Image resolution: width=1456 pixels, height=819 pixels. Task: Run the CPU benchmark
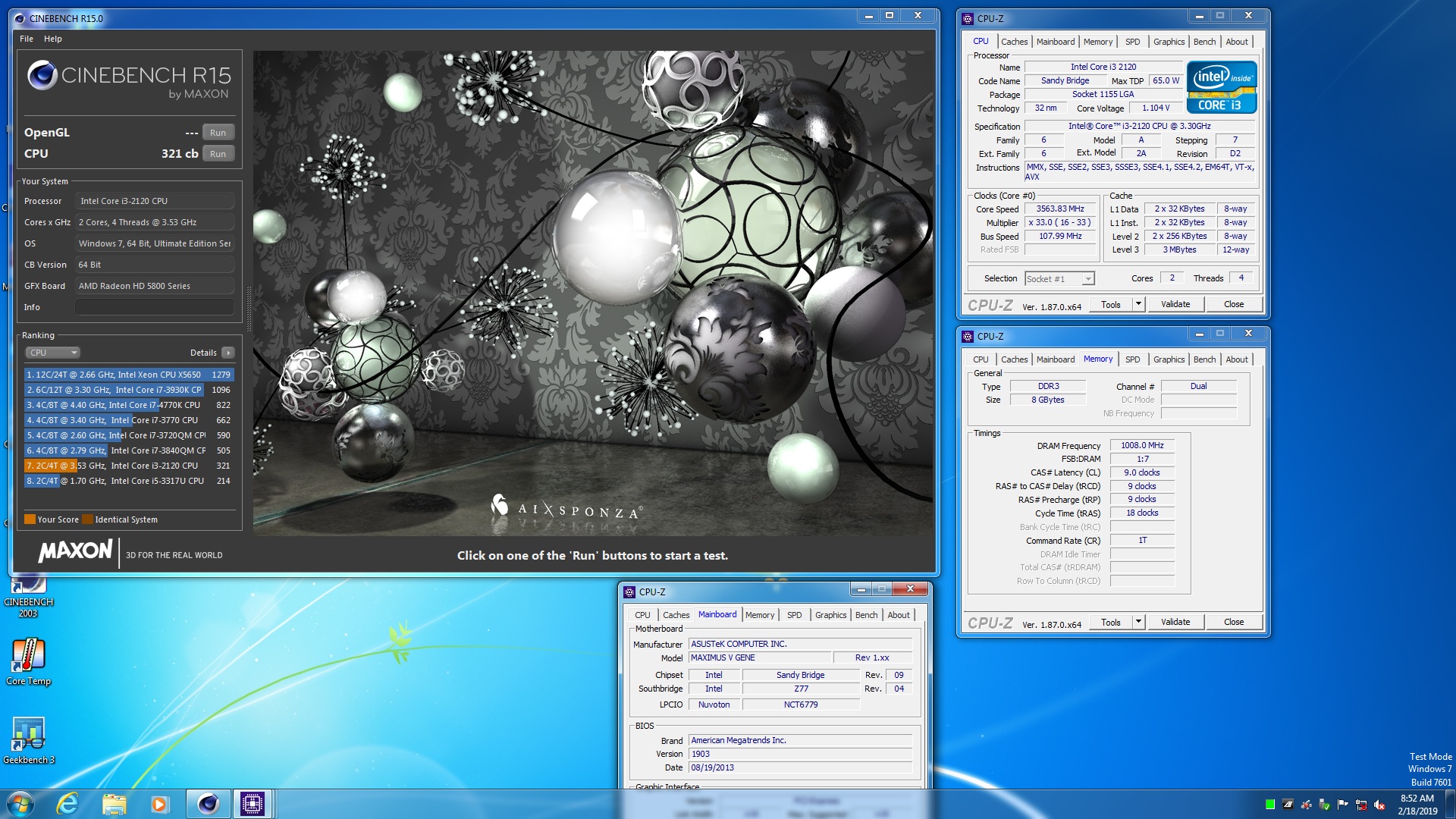pyautogui.click(x=218, y=154)
